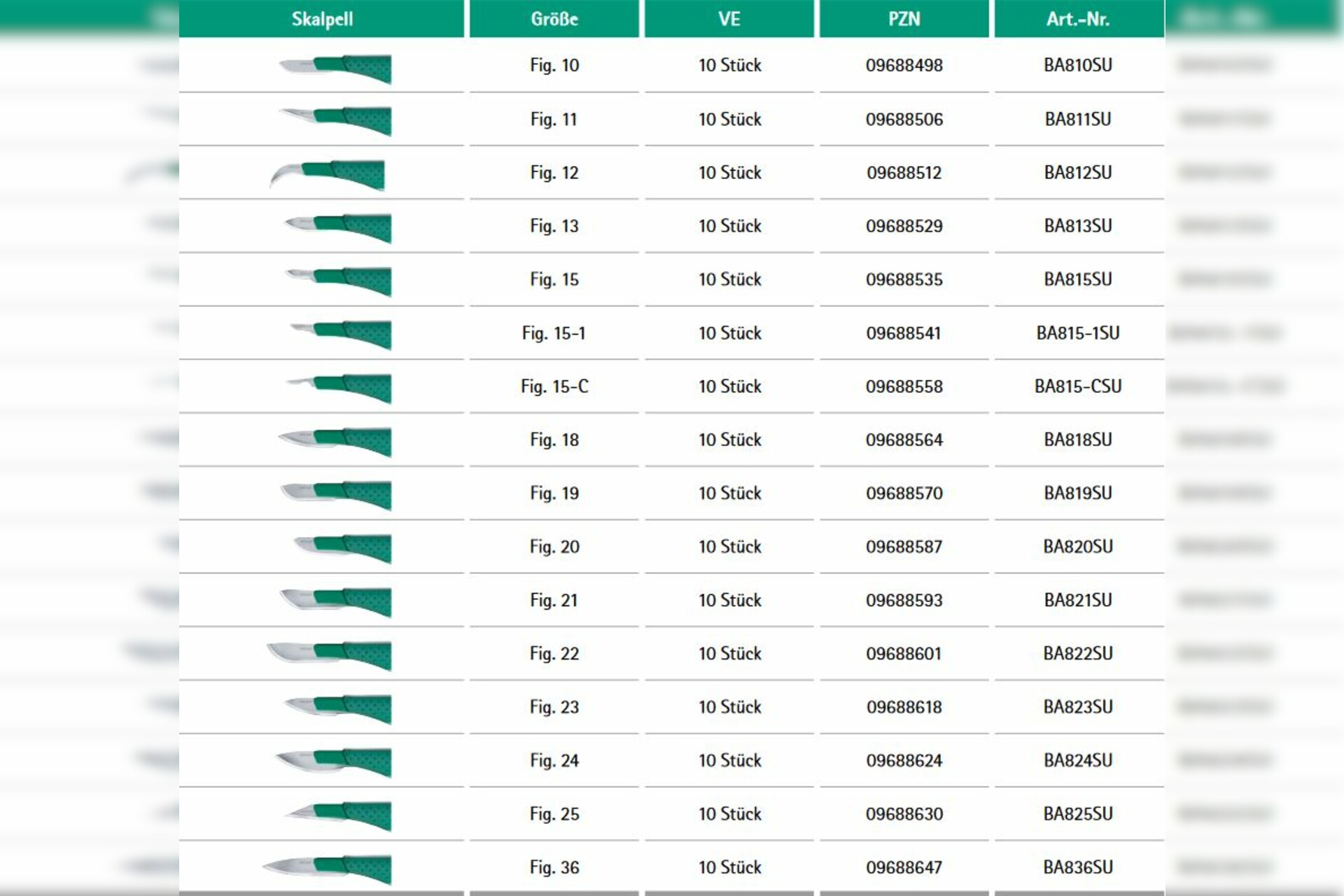Viewport: 1344px width, 896px height.
Task: Select the Fig. 24 scalpel image
Action: pos(333,762)
